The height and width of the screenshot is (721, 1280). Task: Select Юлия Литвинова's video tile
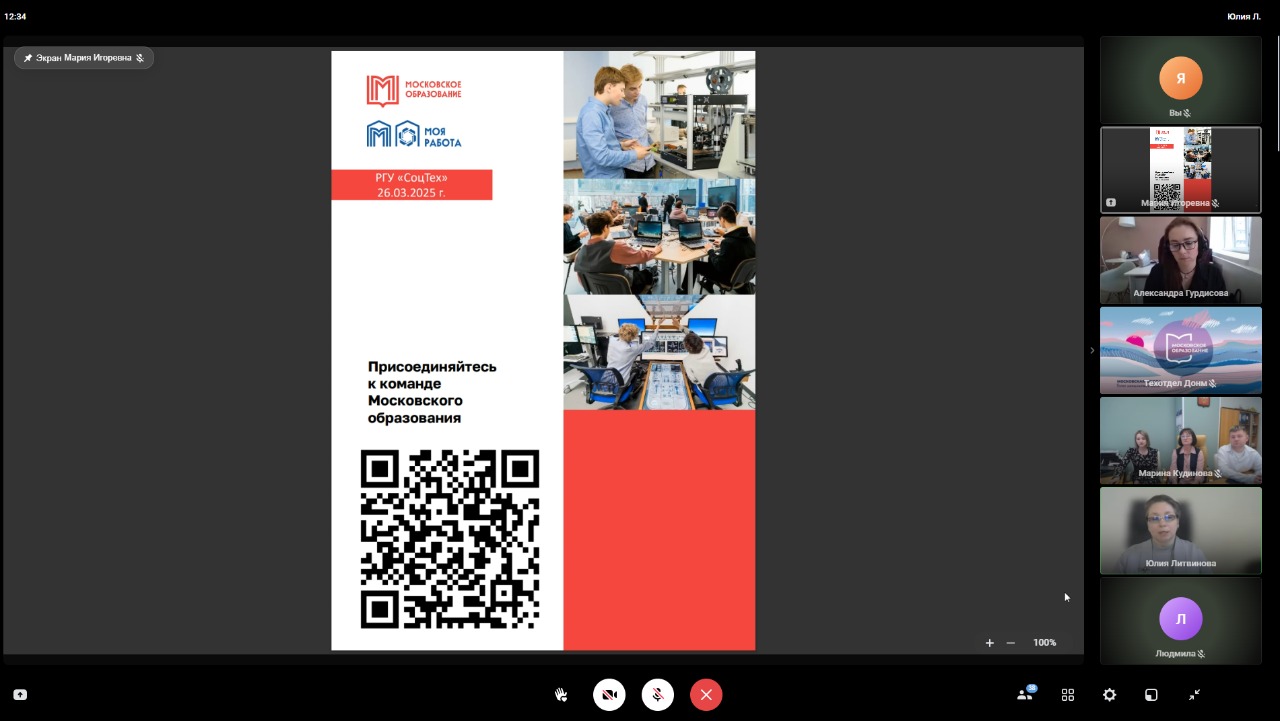(x=1180, y=530)
